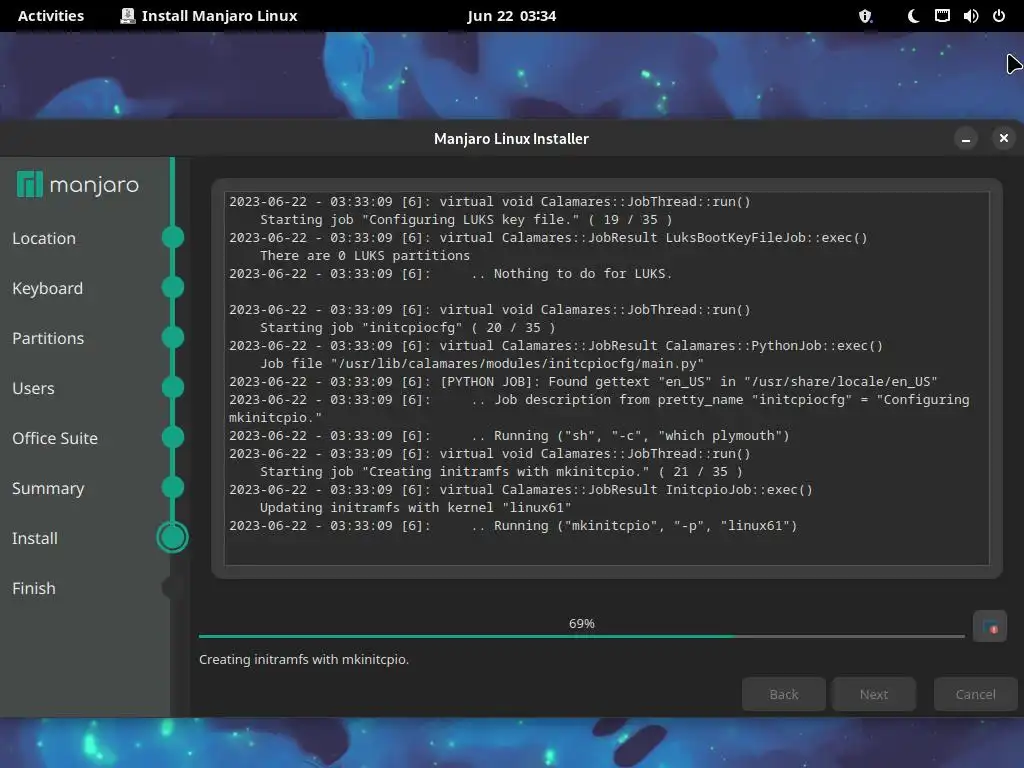Click the network display tray icon
The width and height of the screenshot is (1024, 768).
pyautogui.click(x=942, y=16)
